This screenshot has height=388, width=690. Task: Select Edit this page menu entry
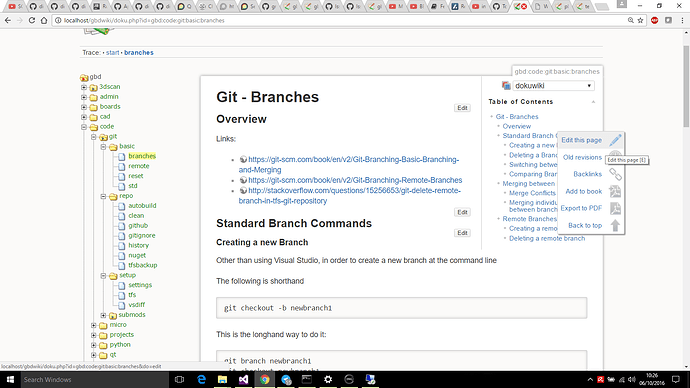click(x=581, y=140)
